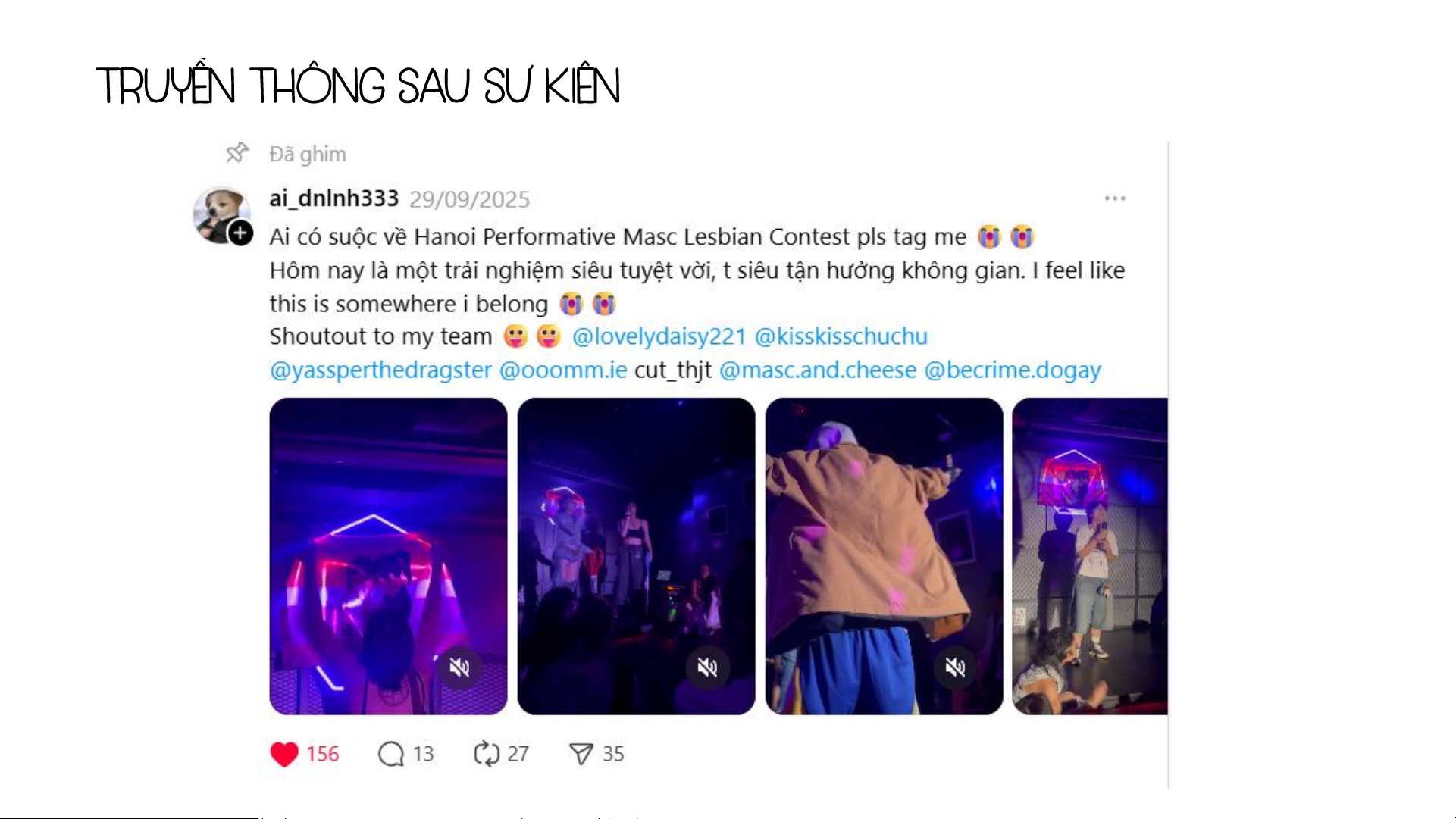
Task: Open the @lovelydaisy221 mention
Action: 659,336
